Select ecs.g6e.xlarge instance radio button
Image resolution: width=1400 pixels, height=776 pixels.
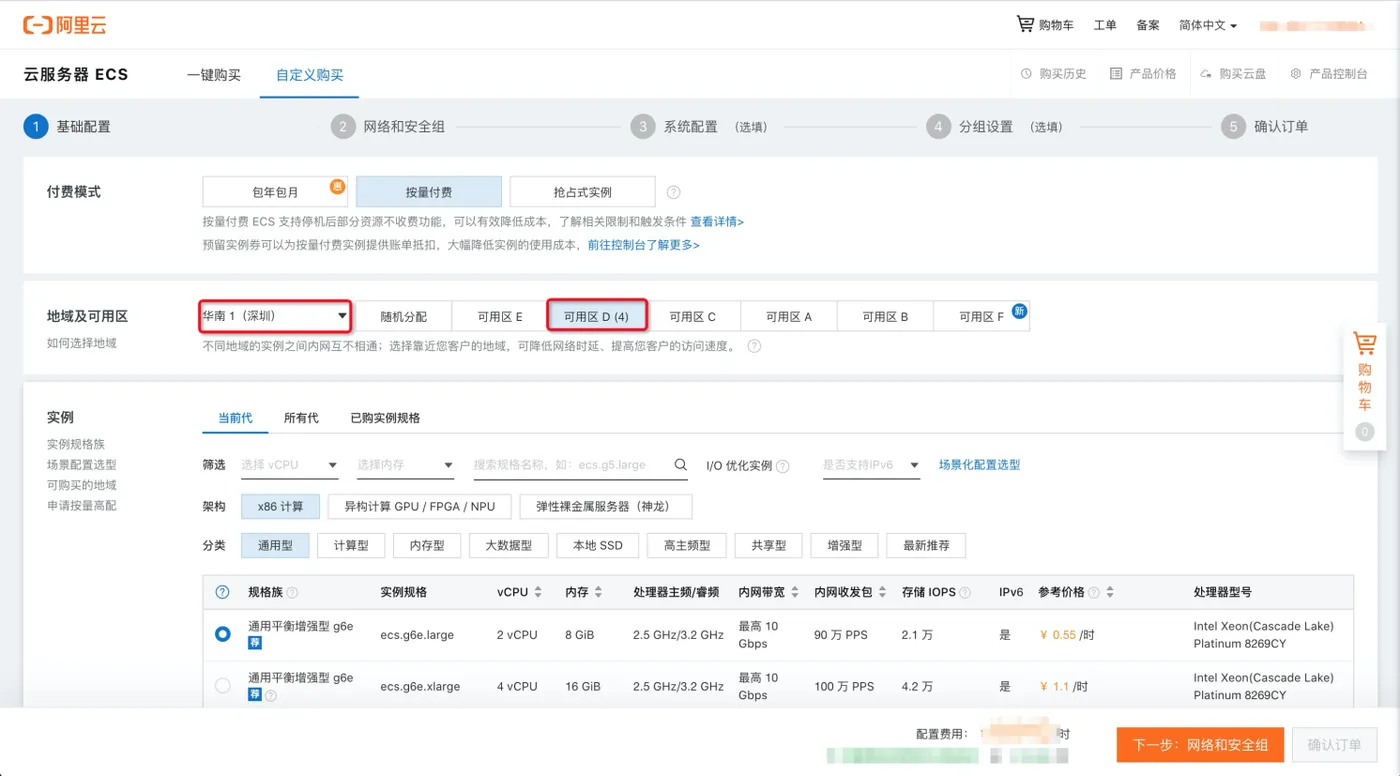tap(222, 686)
